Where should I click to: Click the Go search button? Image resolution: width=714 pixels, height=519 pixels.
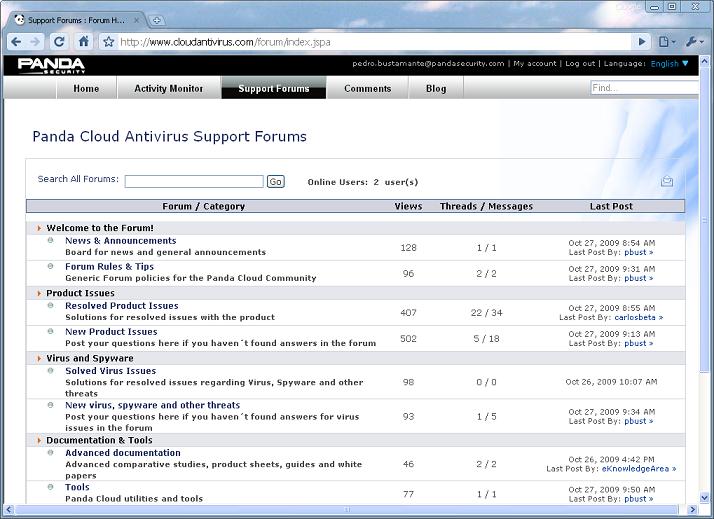coord(275,182)
